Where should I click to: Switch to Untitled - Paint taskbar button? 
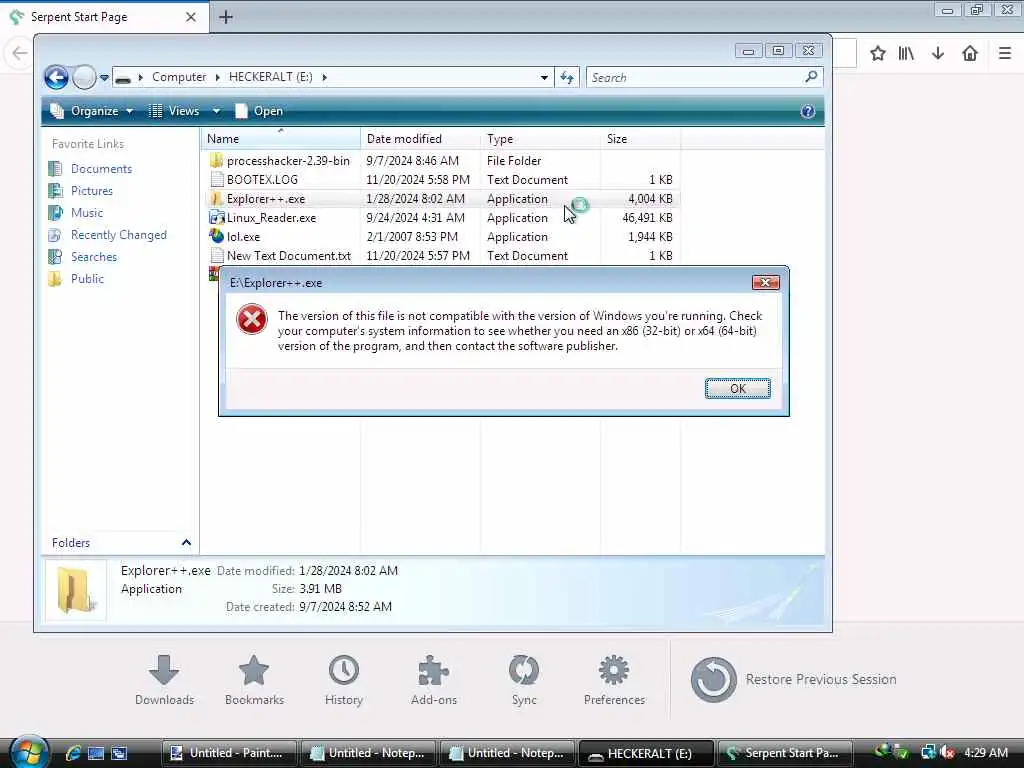pos(229,753)
